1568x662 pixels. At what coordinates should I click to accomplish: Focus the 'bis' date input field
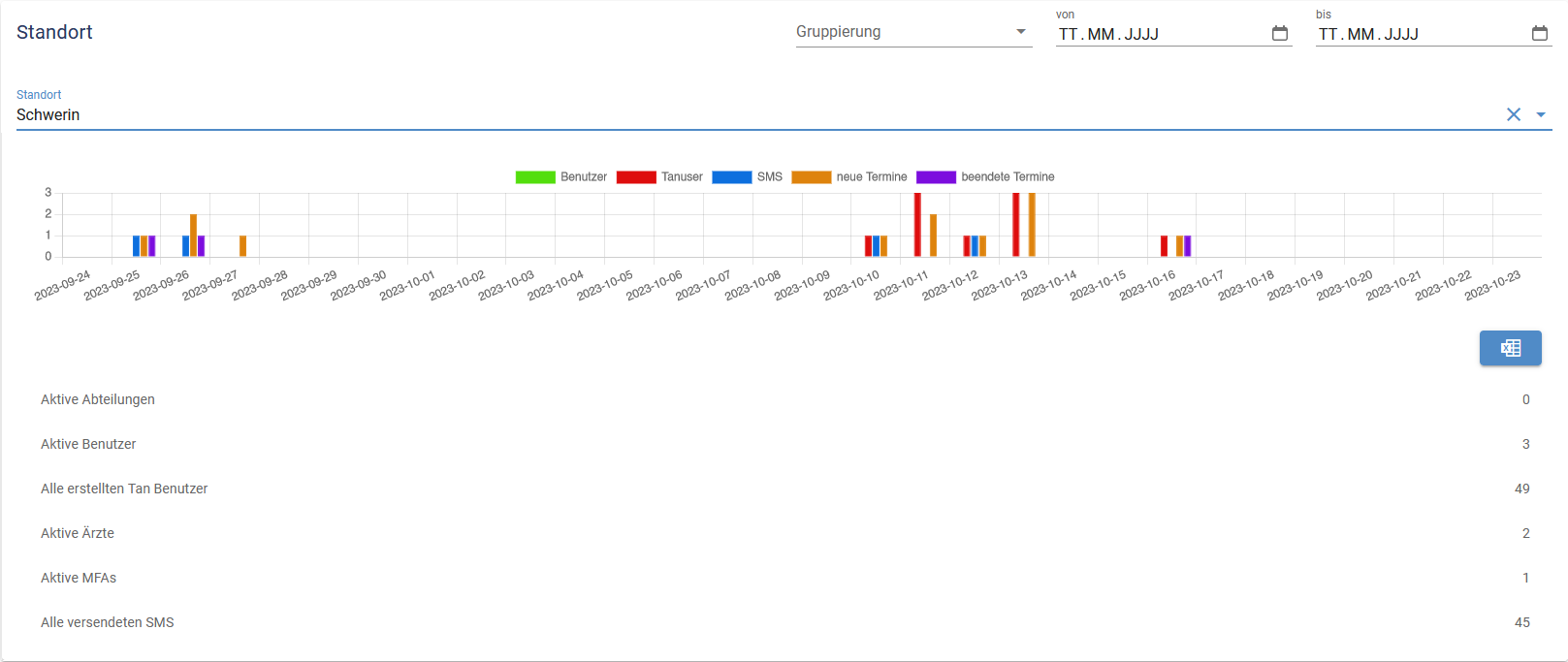pos(1419,34)
